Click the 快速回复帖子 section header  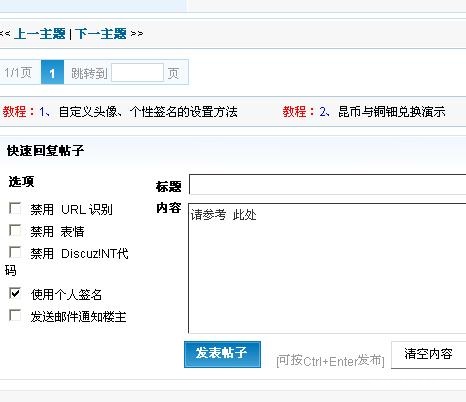(45, 151)
